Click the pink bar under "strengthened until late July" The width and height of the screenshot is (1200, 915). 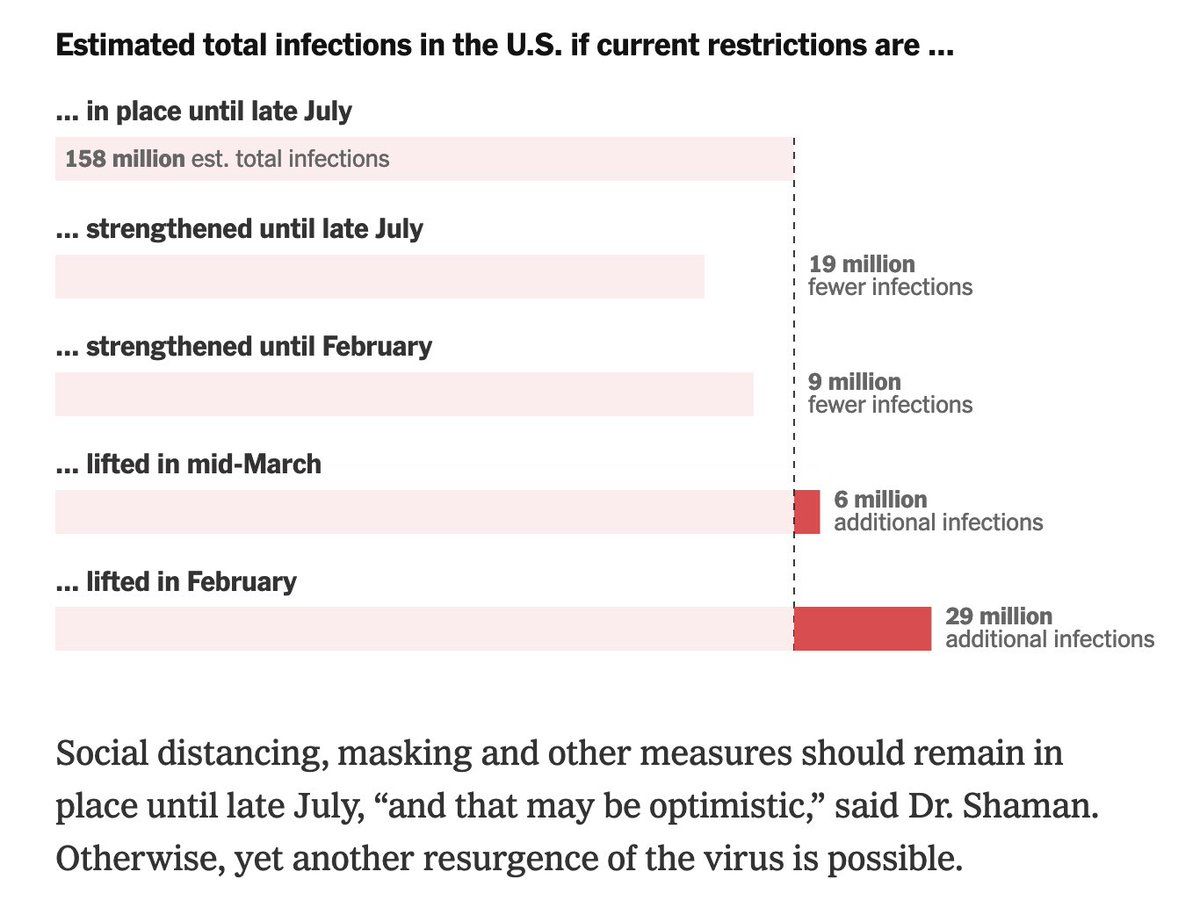point(379,276)
